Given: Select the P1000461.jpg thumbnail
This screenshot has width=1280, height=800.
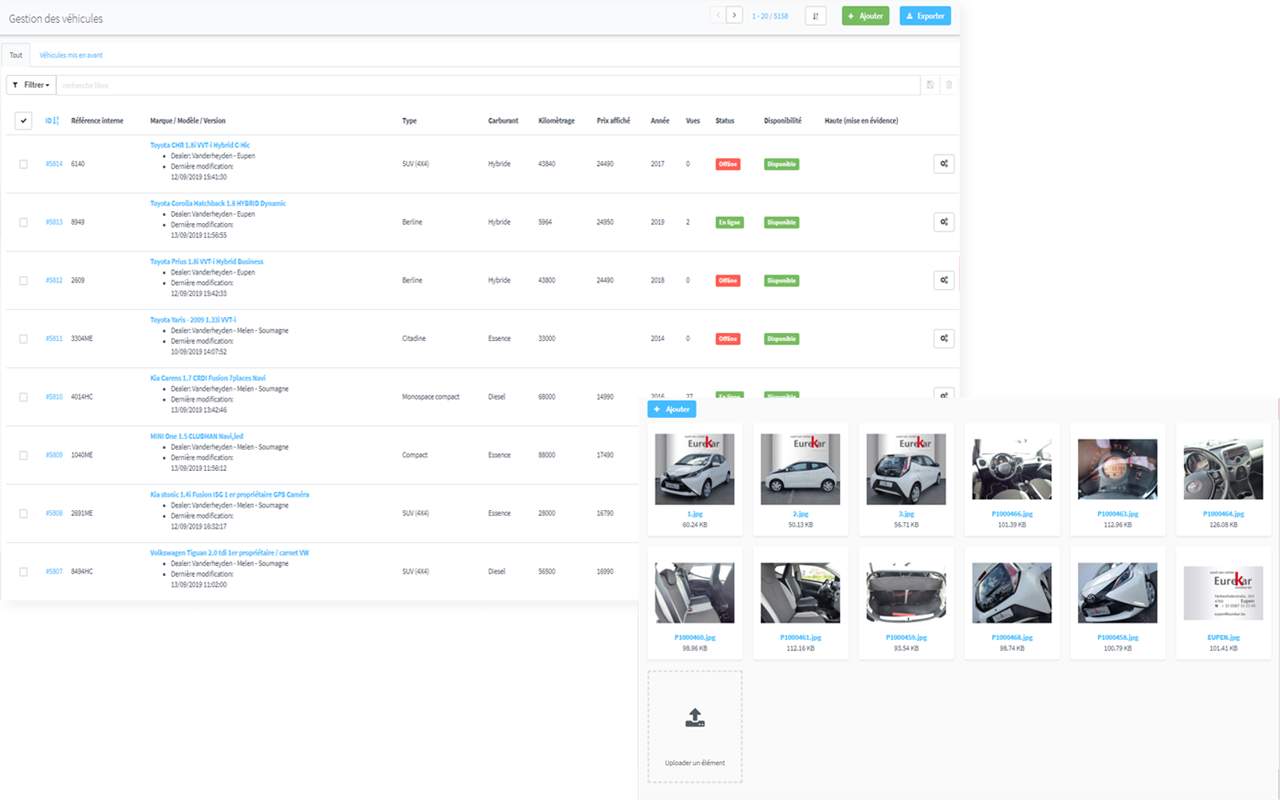Looking at the screenshot, I should click(x=800, y=593).
